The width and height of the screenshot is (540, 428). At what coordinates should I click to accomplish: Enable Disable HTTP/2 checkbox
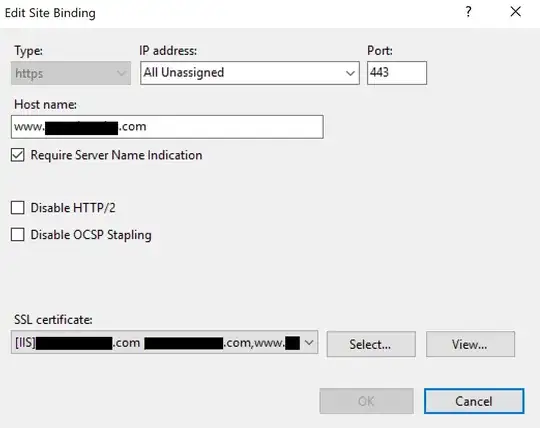[18, 208]
